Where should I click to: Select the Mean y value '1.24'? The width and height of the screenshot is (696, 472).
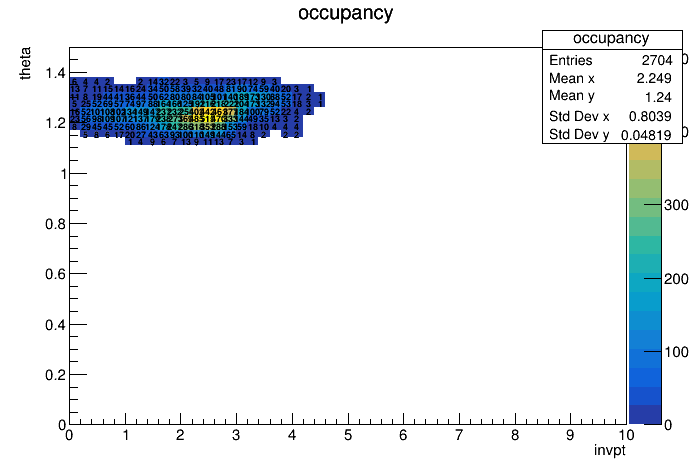pyautogui.click(x=658, y=97)
